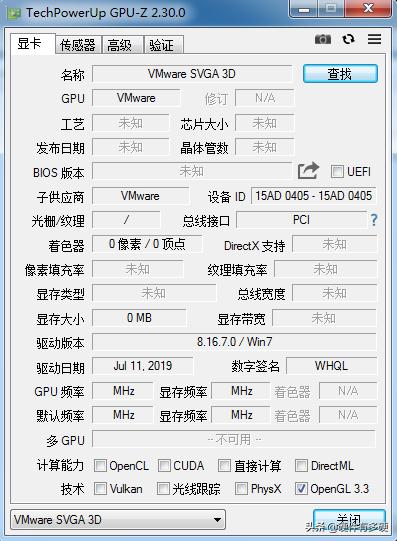The image size is (397, 541).
Task: Click the DirectX 支持 field
Action: point(335,244)
